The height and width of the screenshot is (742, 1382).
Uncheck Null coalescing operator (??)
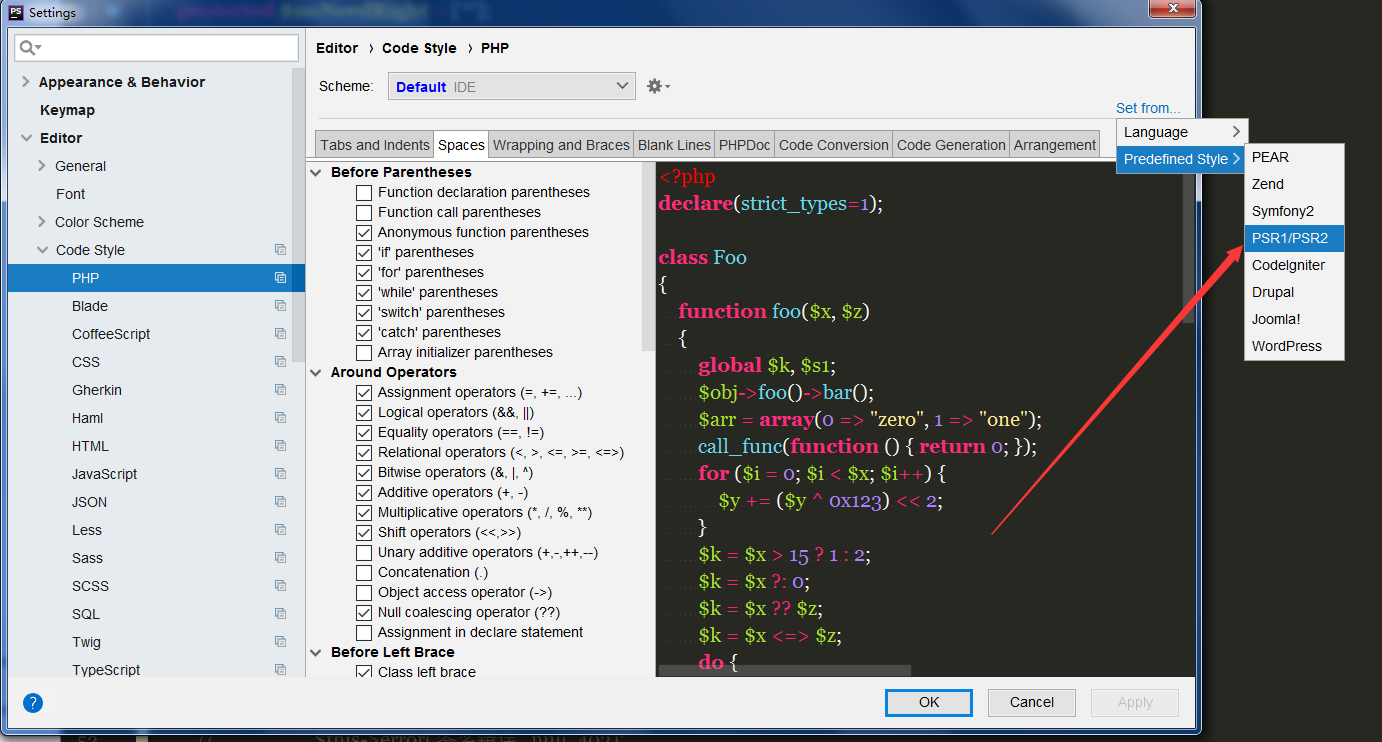click(x=364, y=612)
